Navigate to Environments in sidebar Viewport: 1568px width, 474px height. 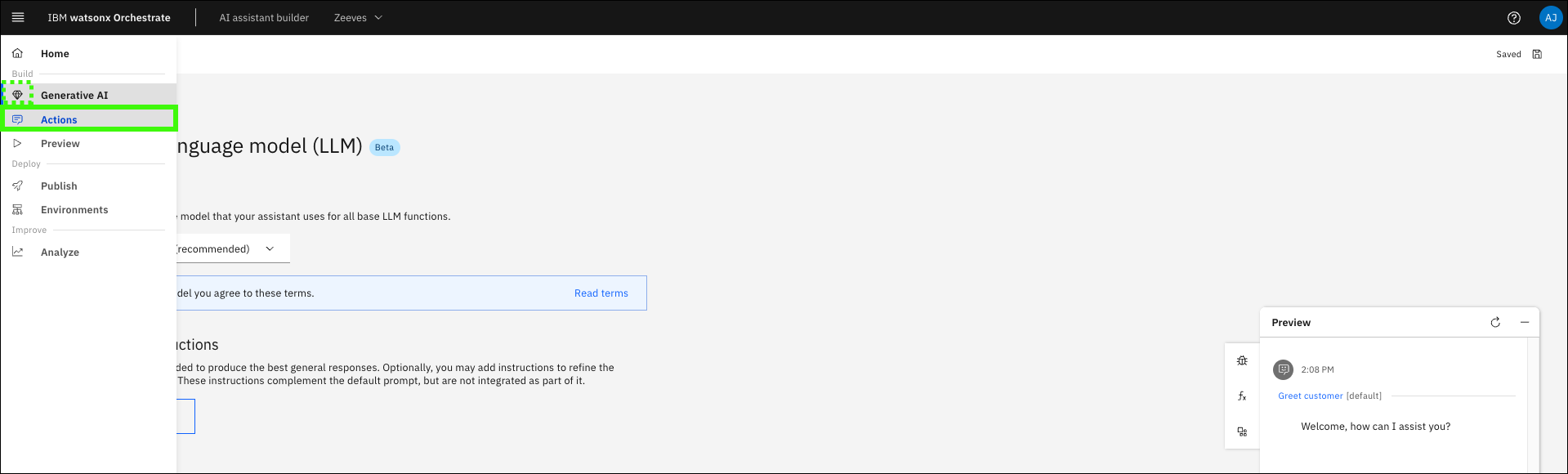coord(74,210)
